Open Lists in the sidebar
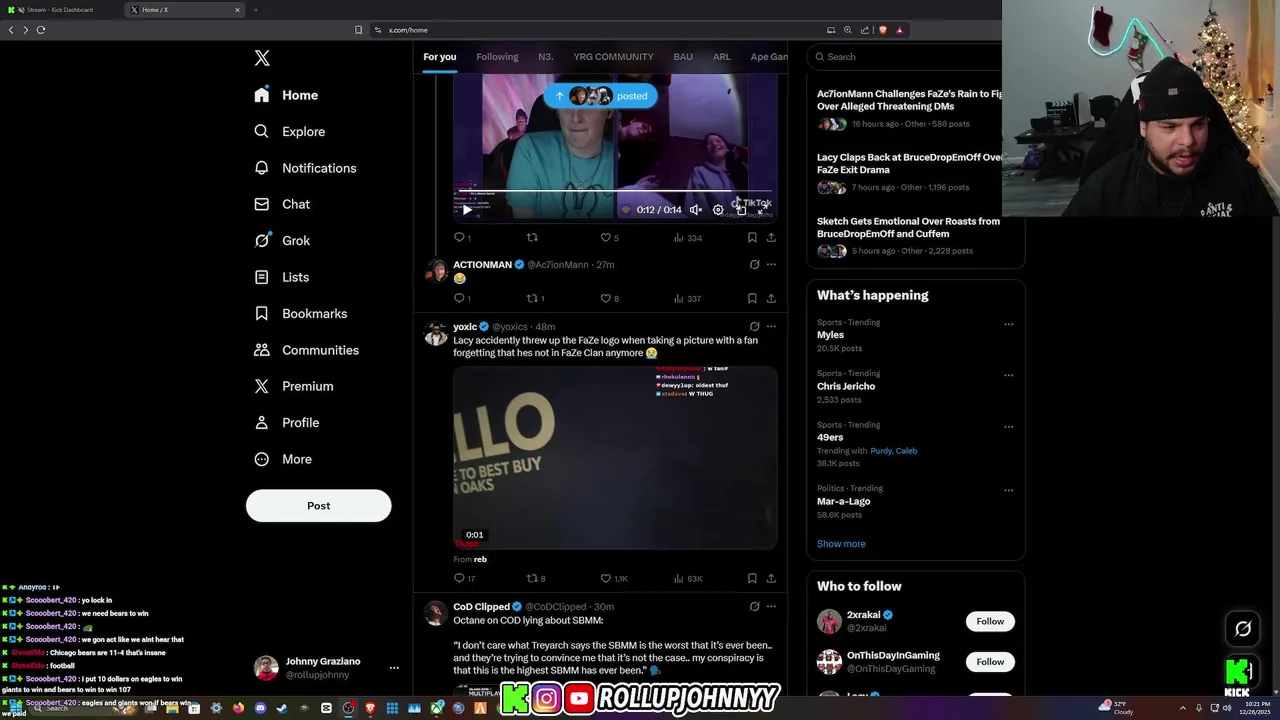The height and width of the screenshot is (720, 1280). point(282,277)
